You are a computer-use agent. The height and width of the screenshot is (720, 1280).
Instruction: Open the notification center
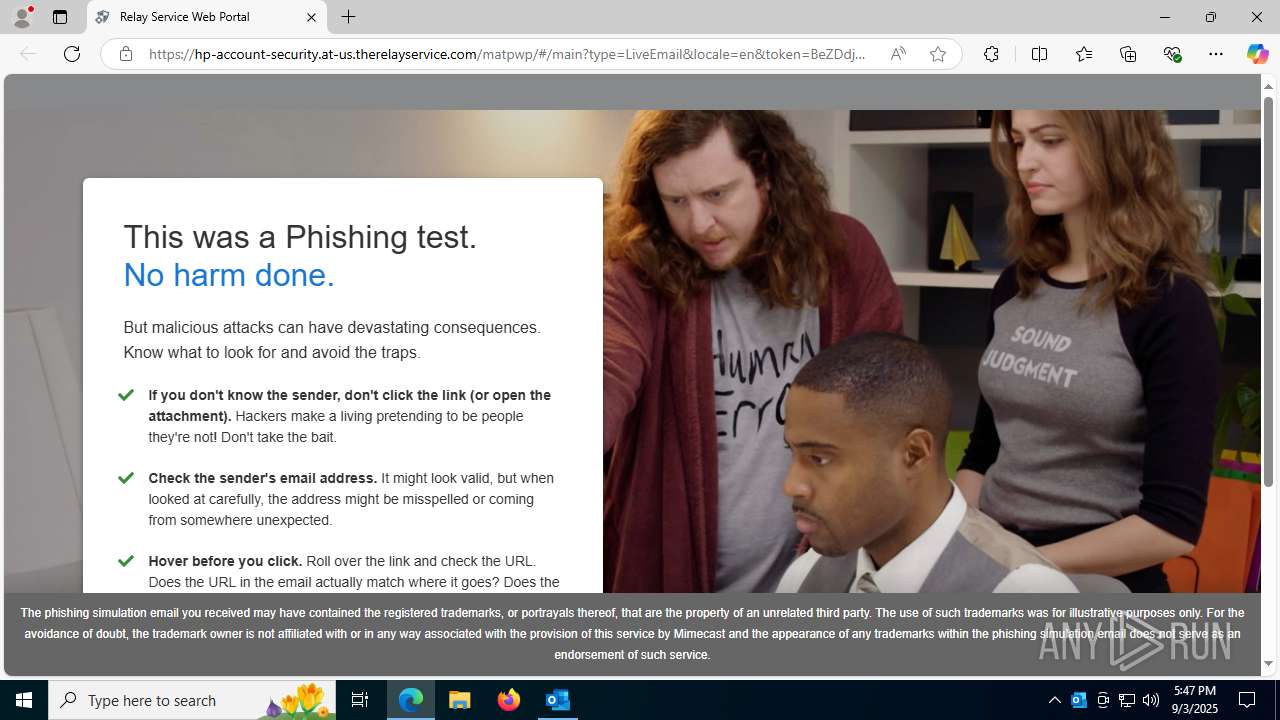1247,700
